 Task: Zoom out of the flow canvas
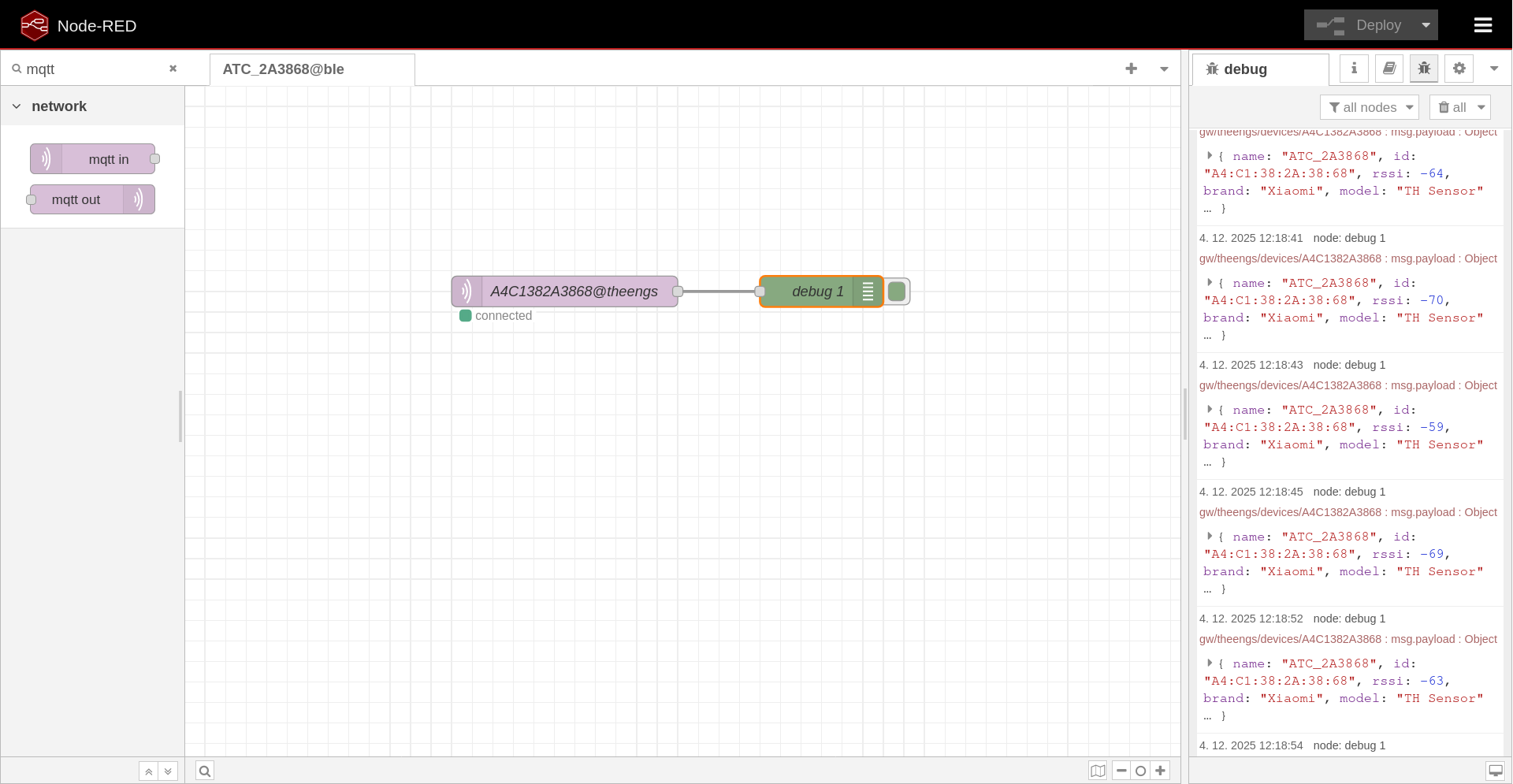pyautogui.click(x=1121, y=771)
